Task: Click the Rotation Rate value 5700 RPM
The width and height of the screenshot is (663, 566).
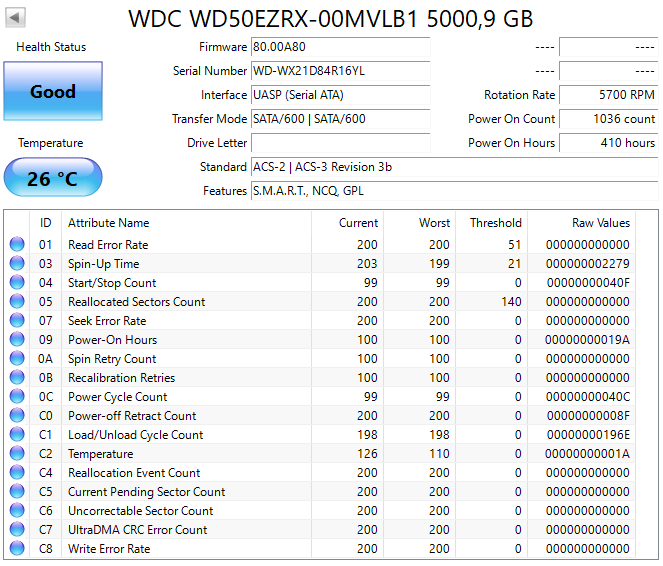Action: coord(608,95)
